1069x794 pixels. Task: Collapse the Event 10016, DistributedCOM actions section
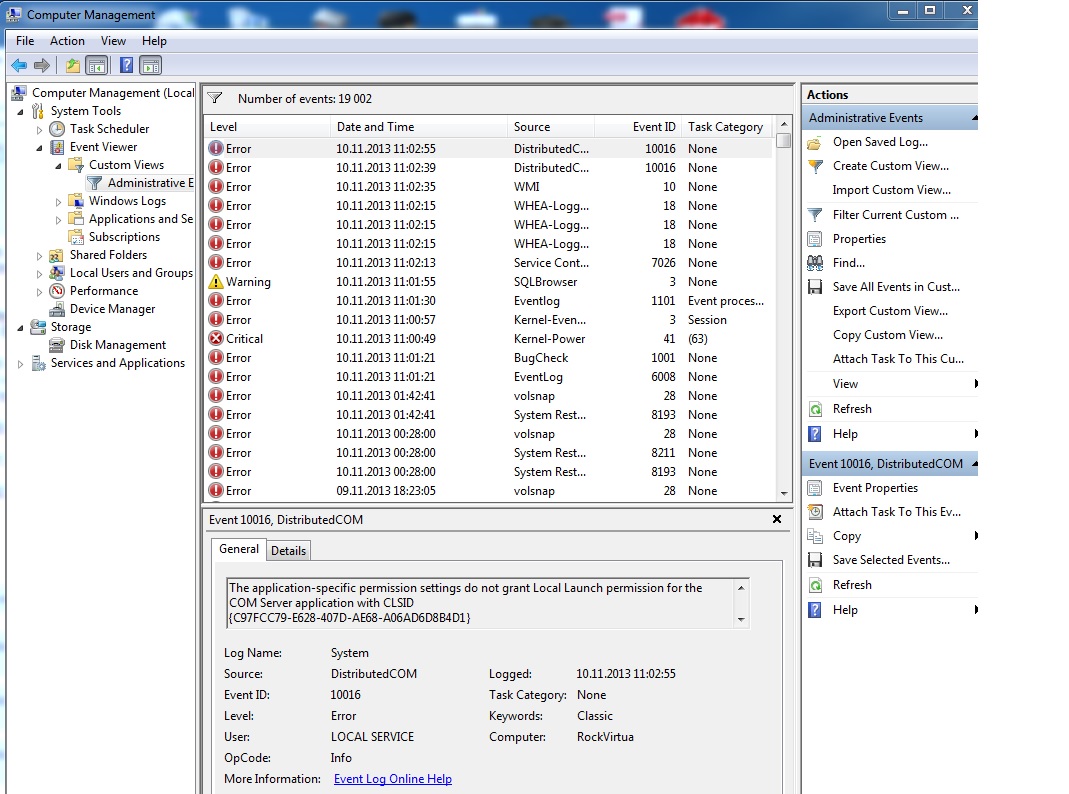tap(974, 463)
